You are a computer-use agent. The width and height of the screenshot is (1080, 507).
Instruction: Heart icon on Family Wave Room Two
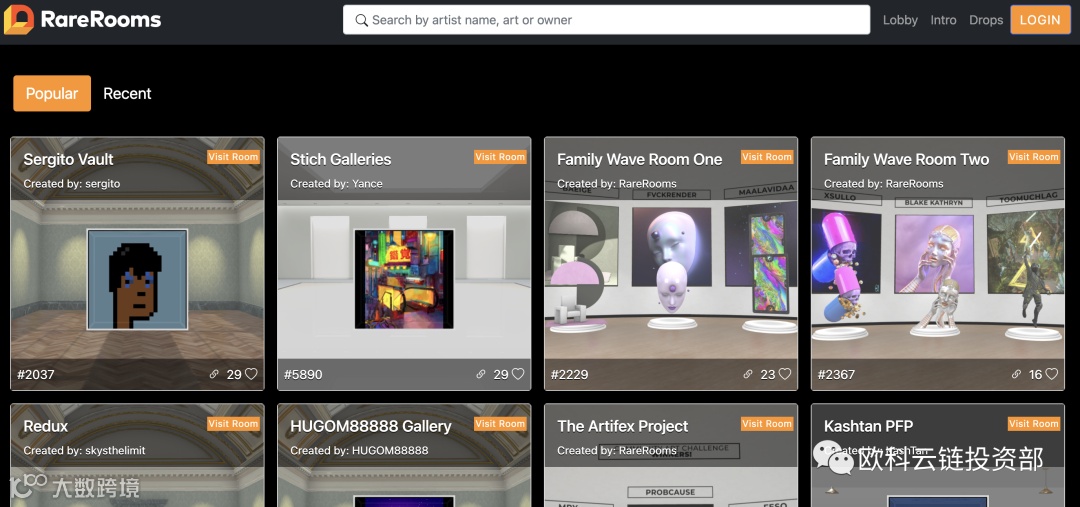point(1052,374)
